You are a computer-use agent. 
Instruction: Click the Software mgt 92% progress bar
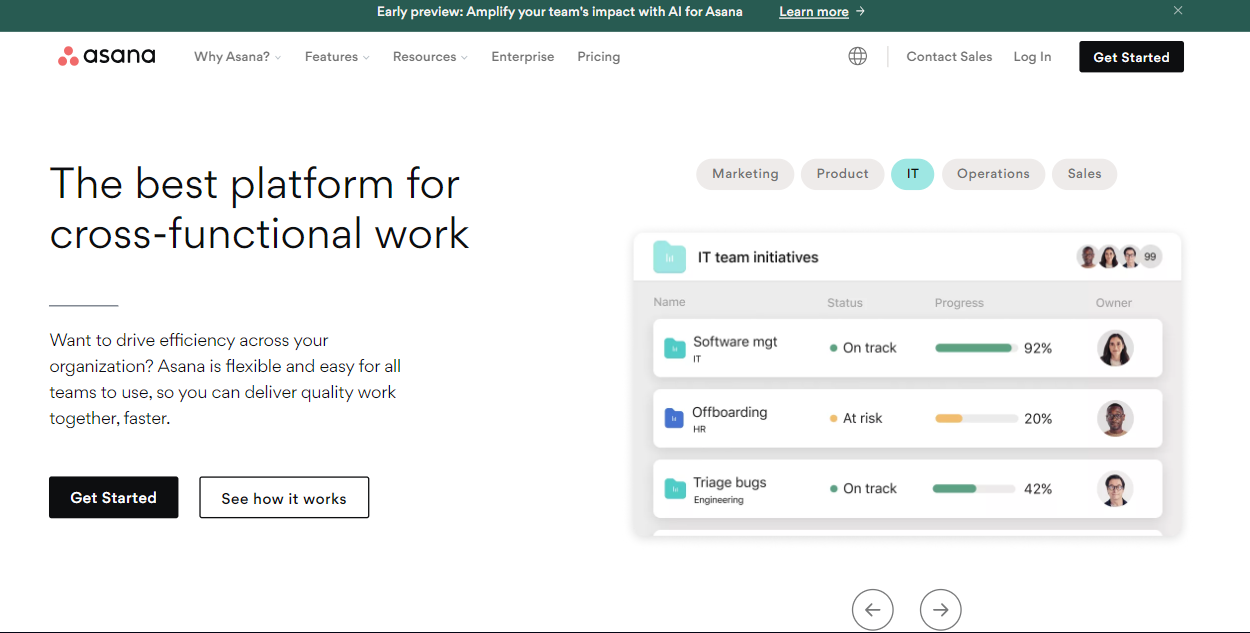pyautogui.click(x=976, y=348)
